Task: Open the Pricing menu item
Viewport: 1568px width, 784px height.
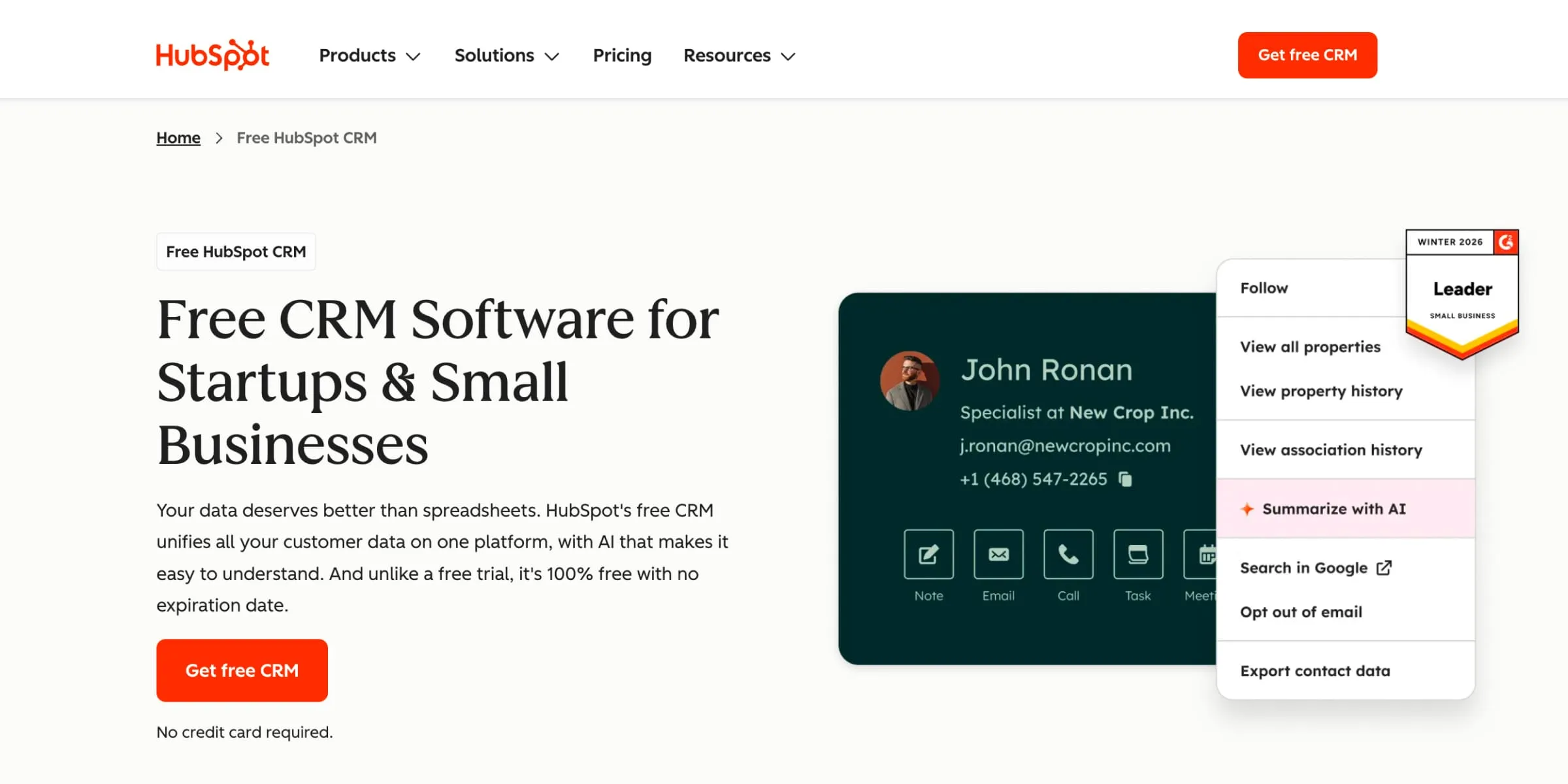Action: (621, 56)
